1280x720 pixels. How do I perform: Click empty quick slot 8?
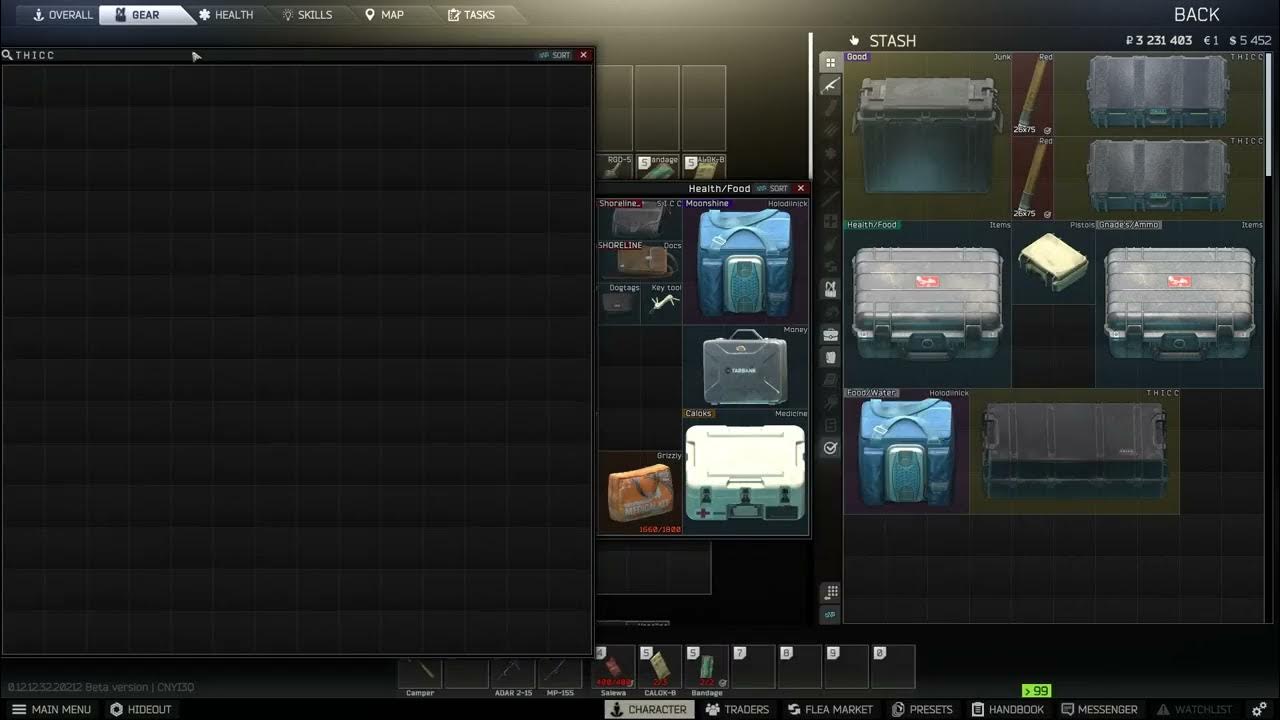pyautogui.click(x=800, y=667)
